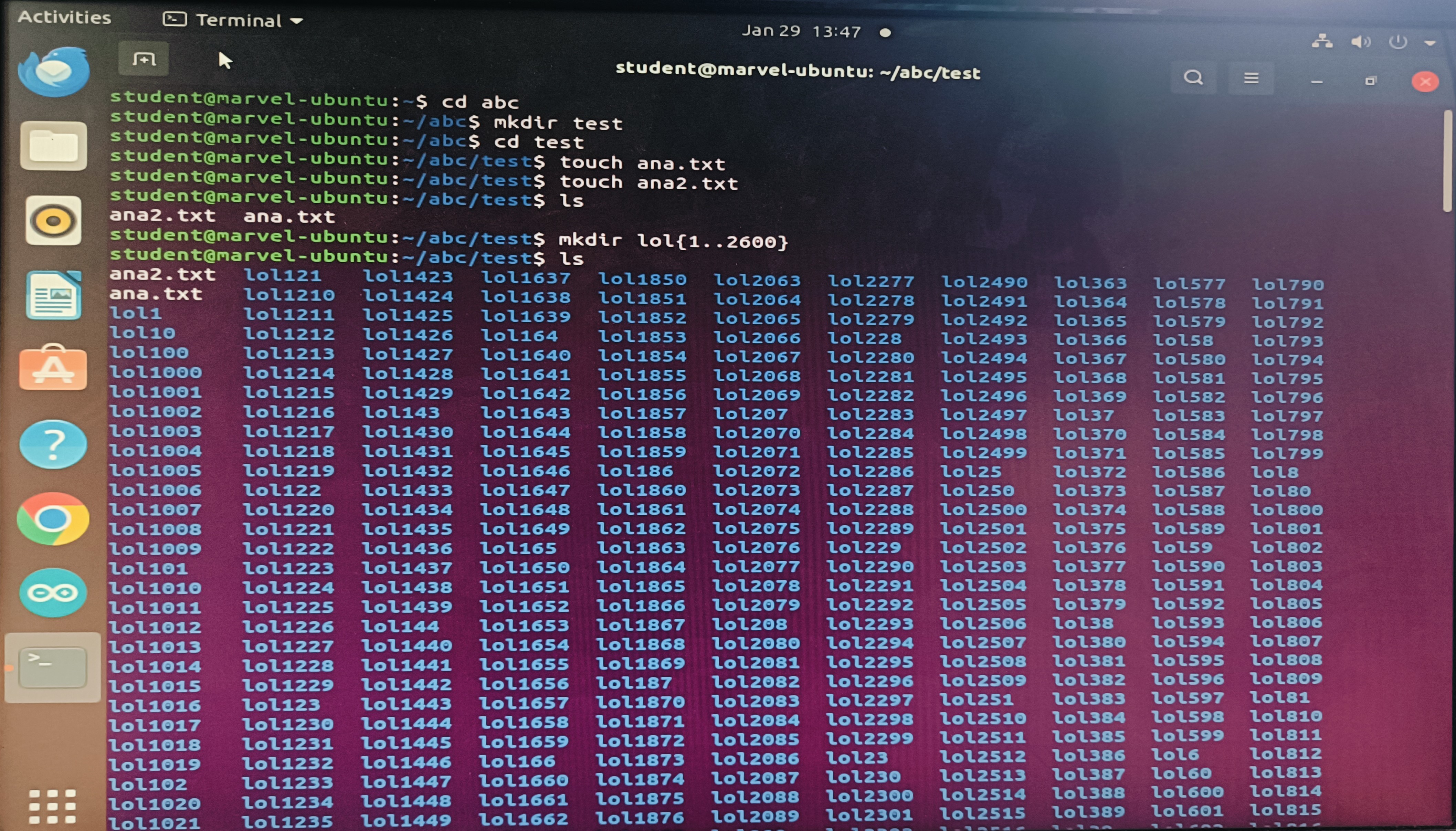Launch LibreOffice Writer from the dock
Screen dimensions: 1456x831
click(54, 296)
